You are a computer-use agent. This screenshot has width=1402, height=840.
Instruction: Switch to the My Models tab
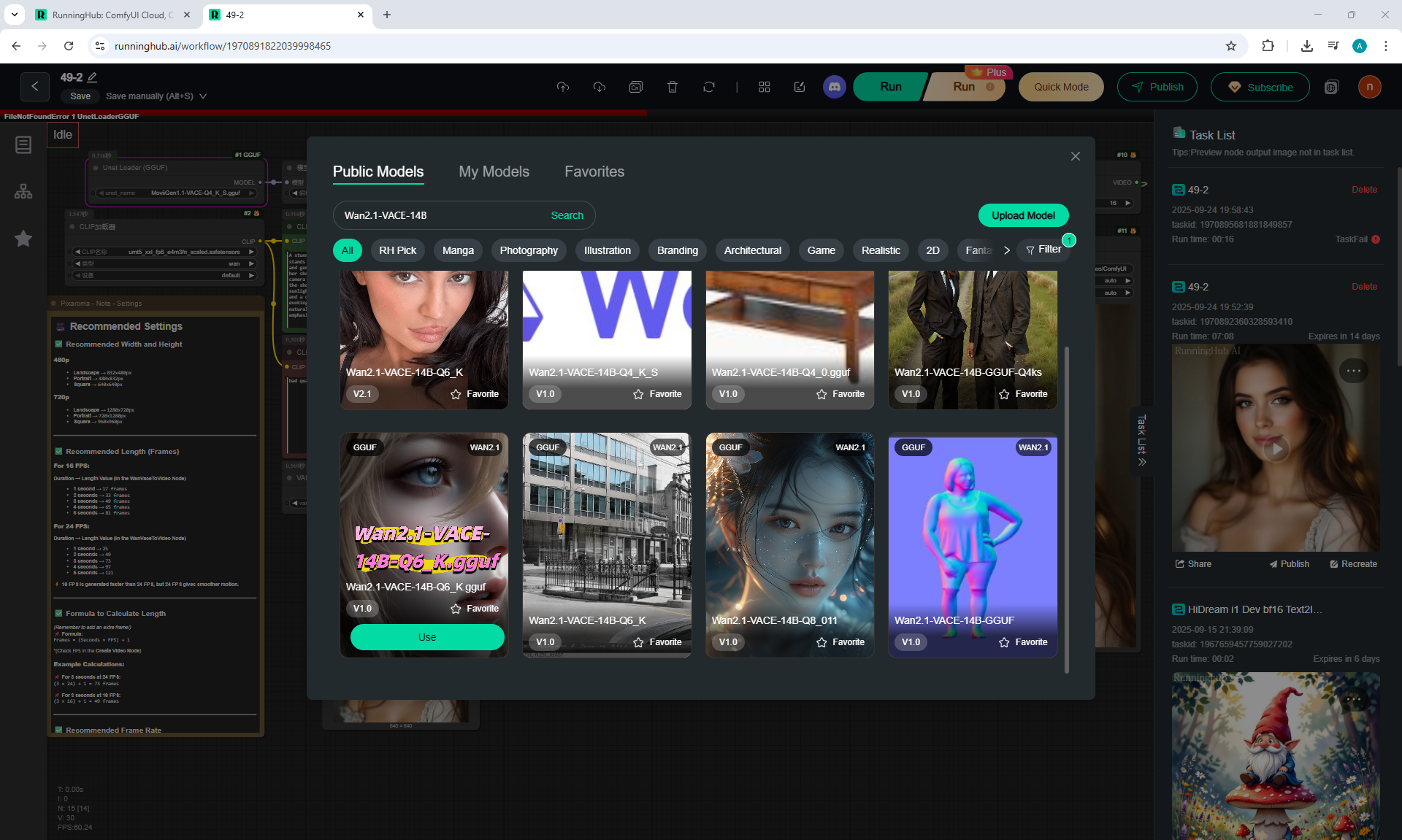494,172
